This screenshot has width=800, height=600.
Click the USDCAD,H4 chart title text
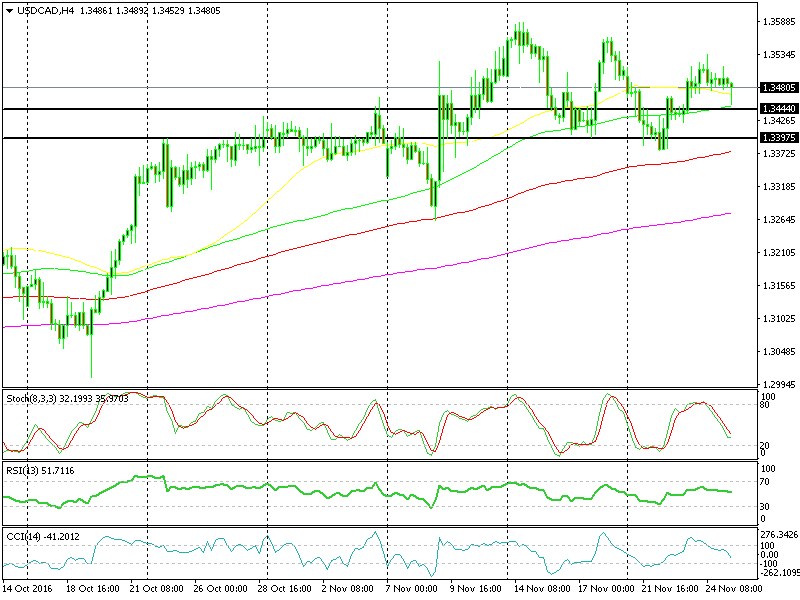pos(46,11)
